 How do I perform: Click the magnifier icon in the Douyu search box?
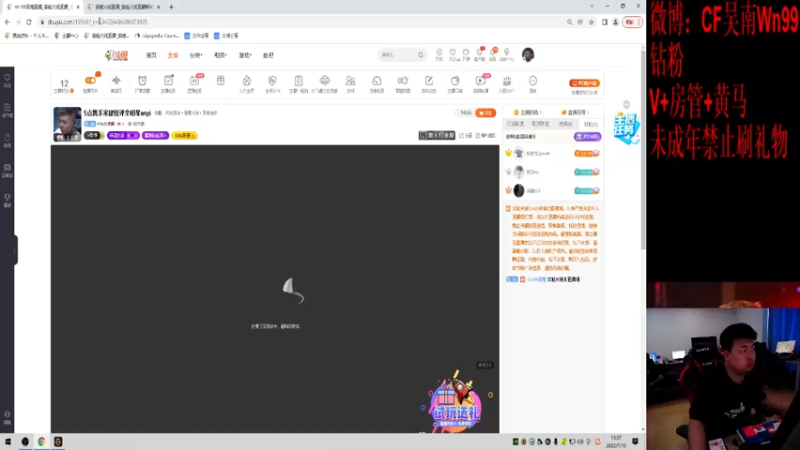[420, 55]
